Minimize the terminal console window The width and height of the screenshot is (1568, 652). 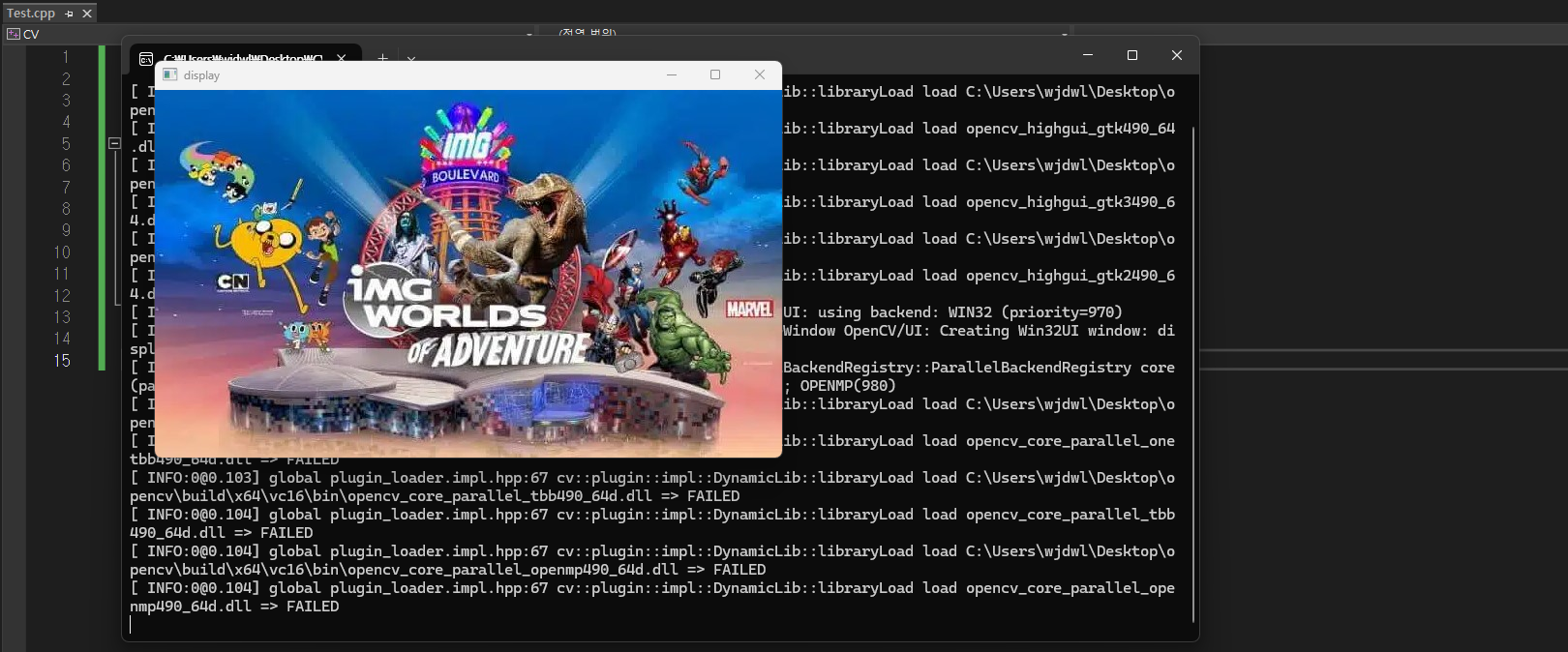point(1088,55)
